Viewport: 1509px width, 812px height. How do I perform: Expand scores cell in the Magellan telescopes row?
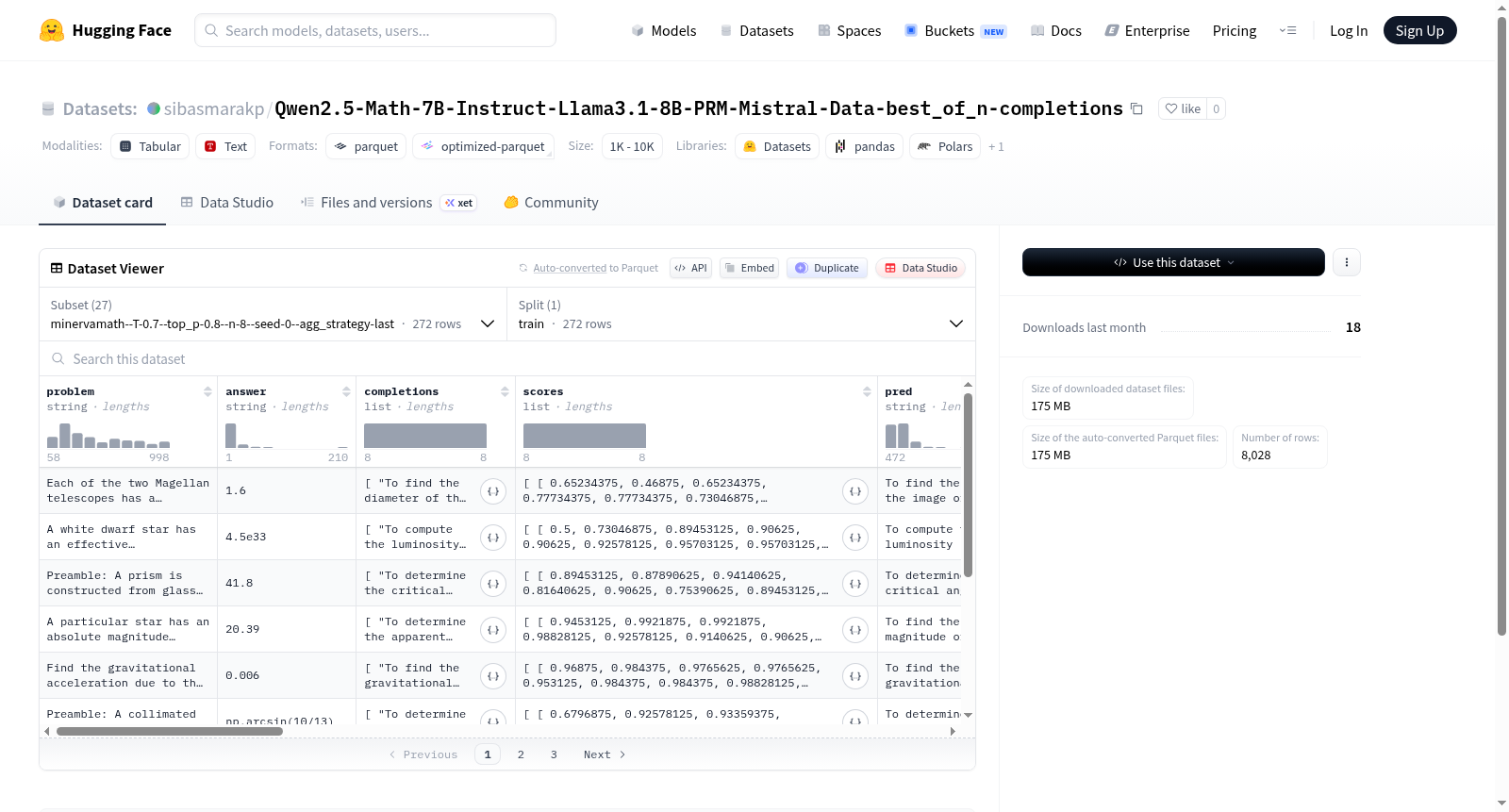coord(855,491)
